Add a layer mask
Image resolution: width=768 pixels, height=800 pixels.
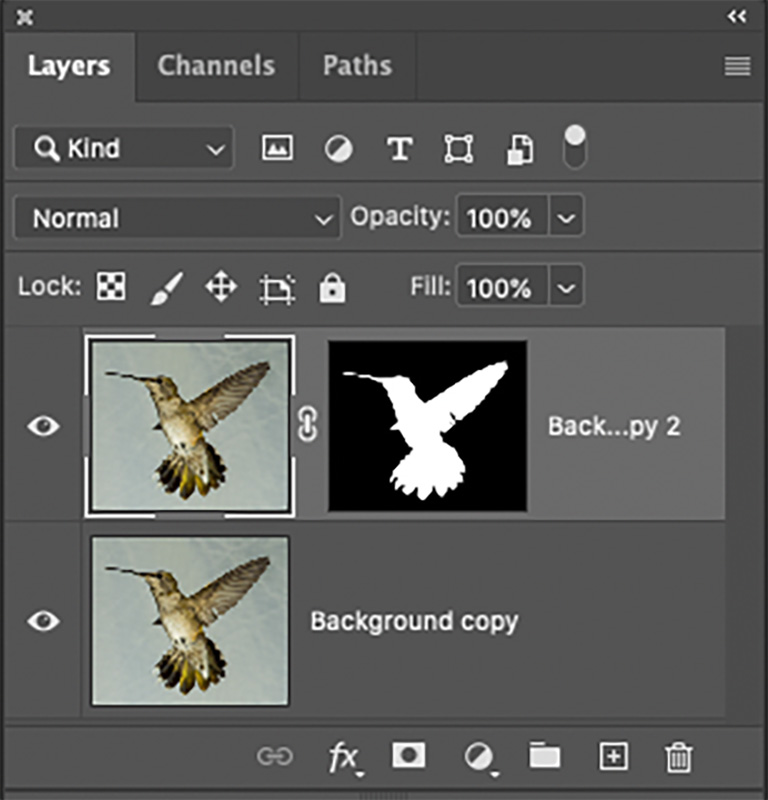408,756
